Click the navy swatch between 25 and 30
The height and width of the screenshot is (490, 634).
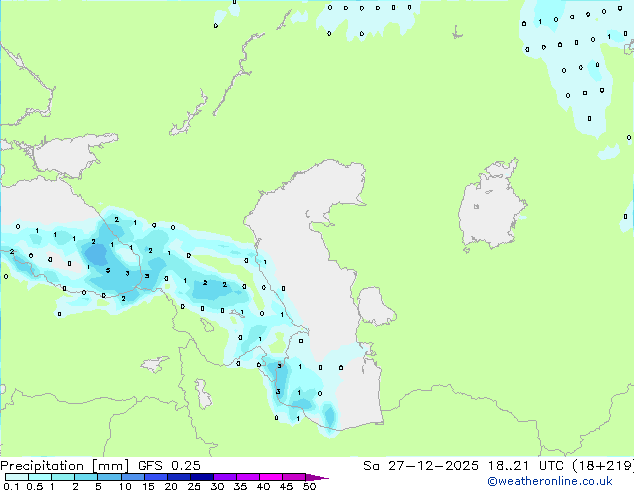pyautogui.click(x=201, y=477)
